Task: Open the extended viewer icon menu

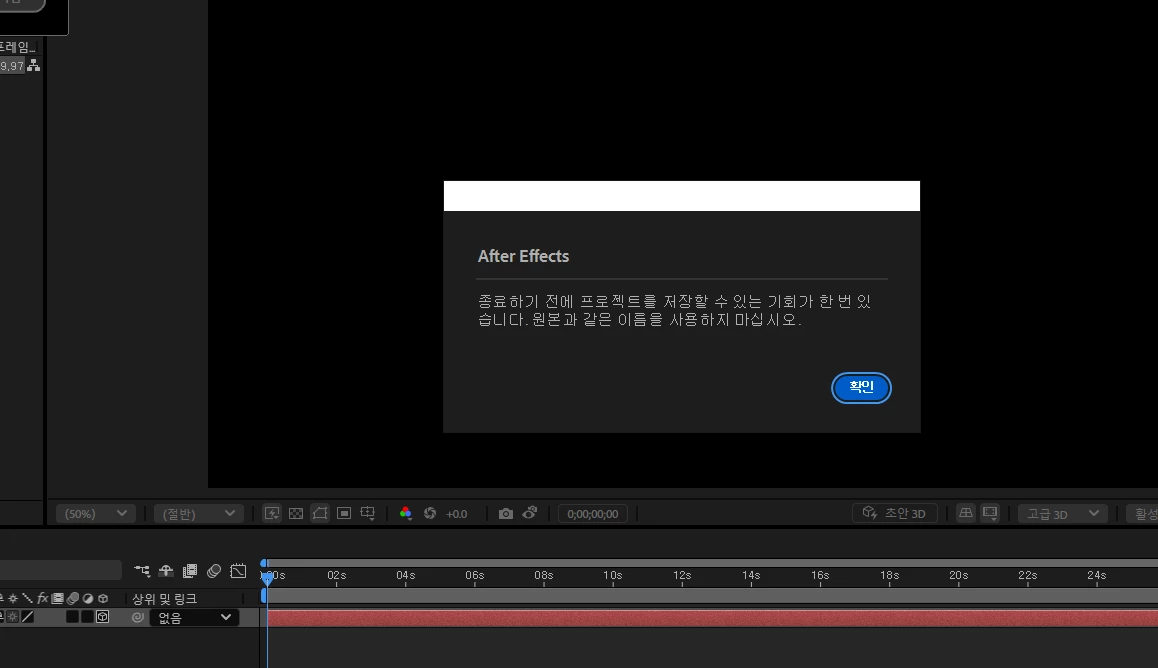Action: (990, 513)
